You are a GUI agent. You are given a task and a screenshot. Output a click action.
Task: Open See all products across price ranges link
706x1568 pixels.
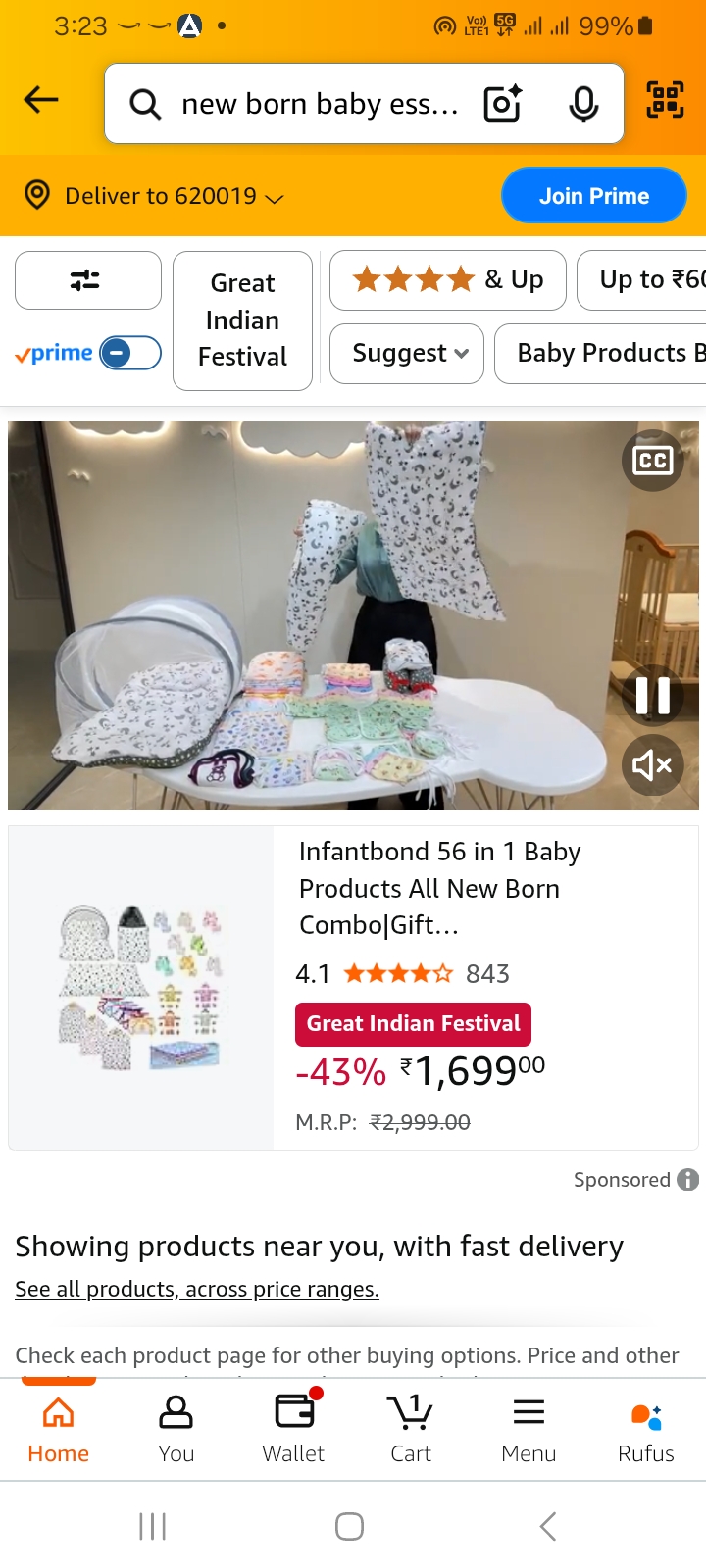197,1290
